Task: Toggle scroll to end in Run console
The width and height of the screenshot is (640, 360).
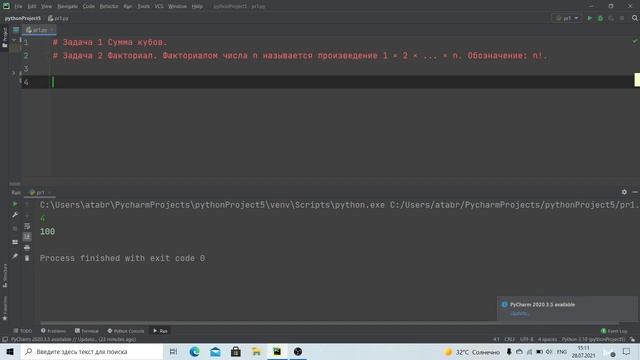Action: click(27, 237)
